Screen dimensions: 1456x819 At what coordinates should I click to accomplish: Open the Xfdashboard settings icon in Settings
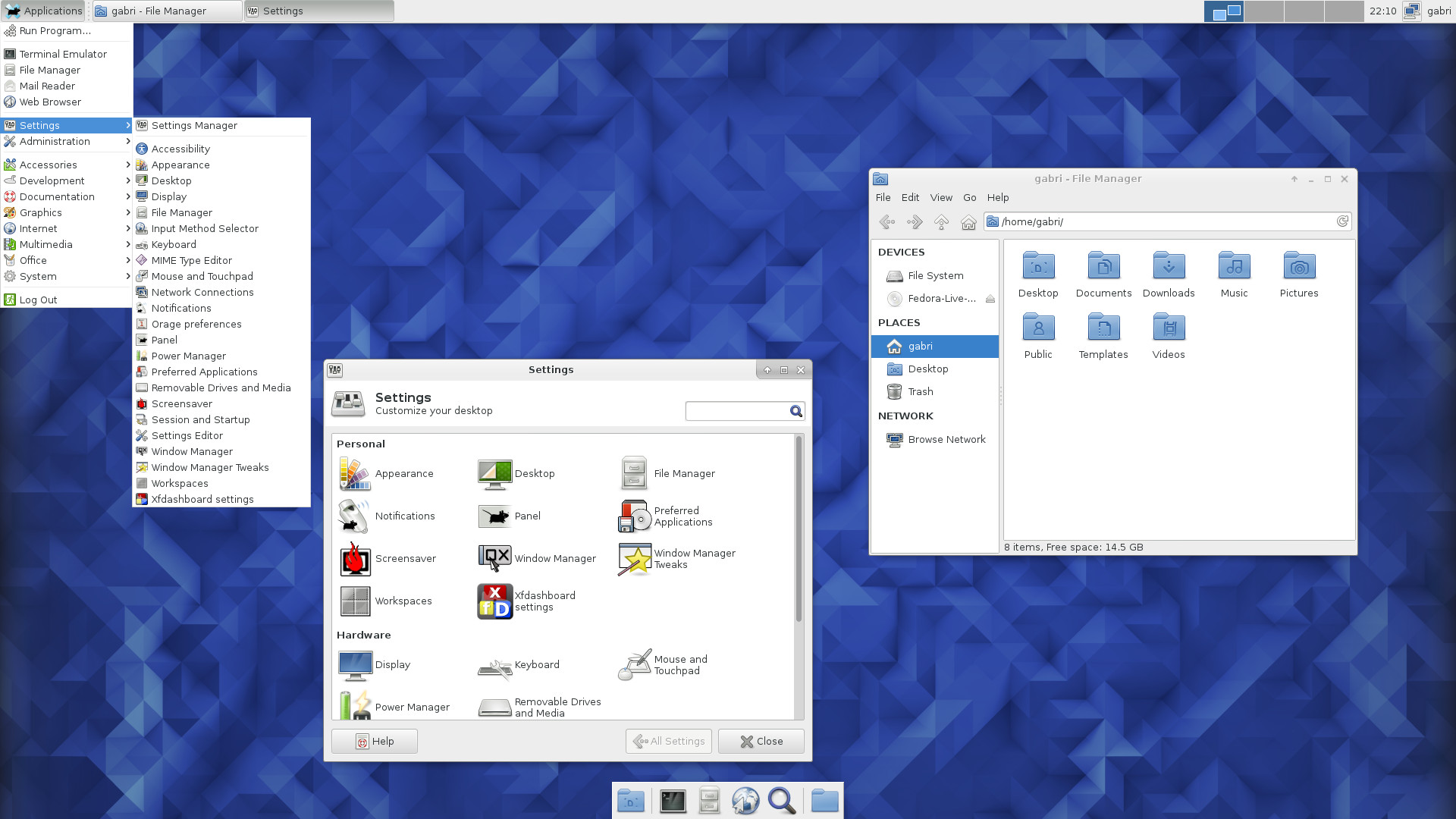click(494, 601)
